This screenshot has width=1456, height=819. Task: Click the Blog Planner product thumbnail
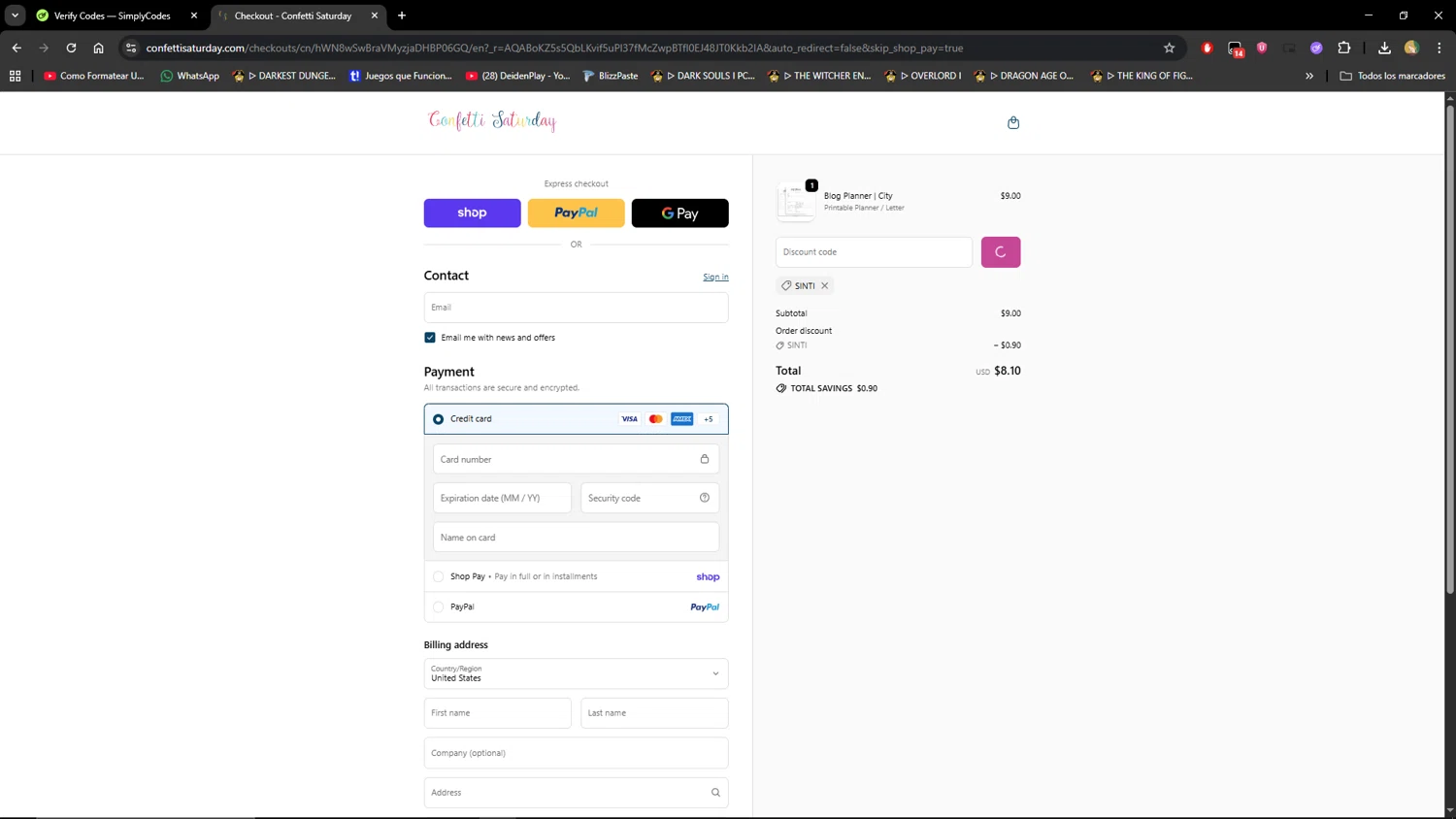point(796,202)
